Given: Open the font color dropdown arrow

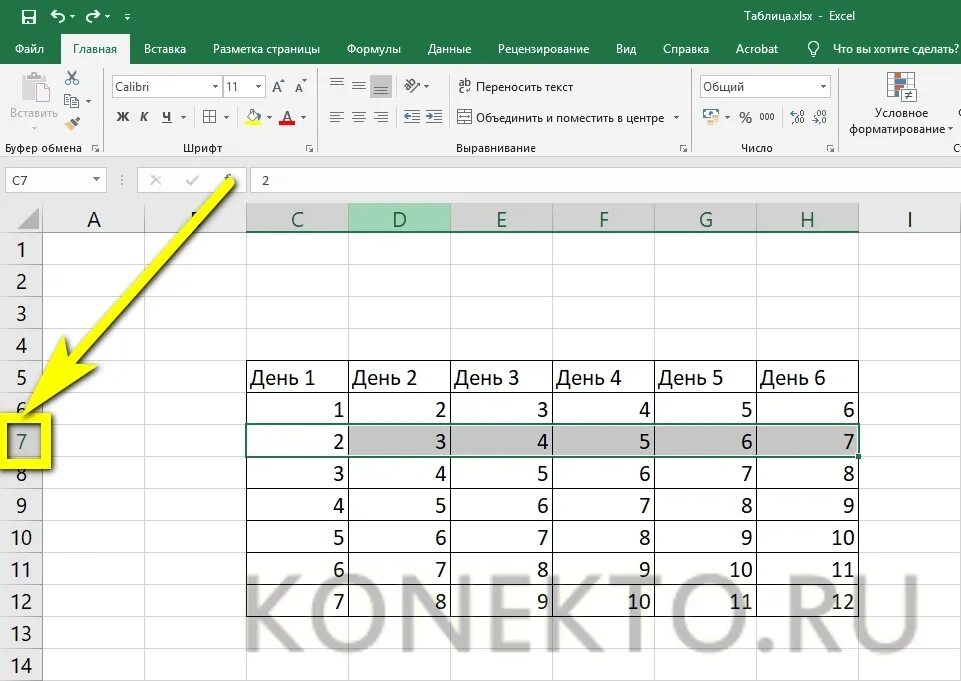Looking at the screenshot, I should pyautogui.click(x=303, y=117).
